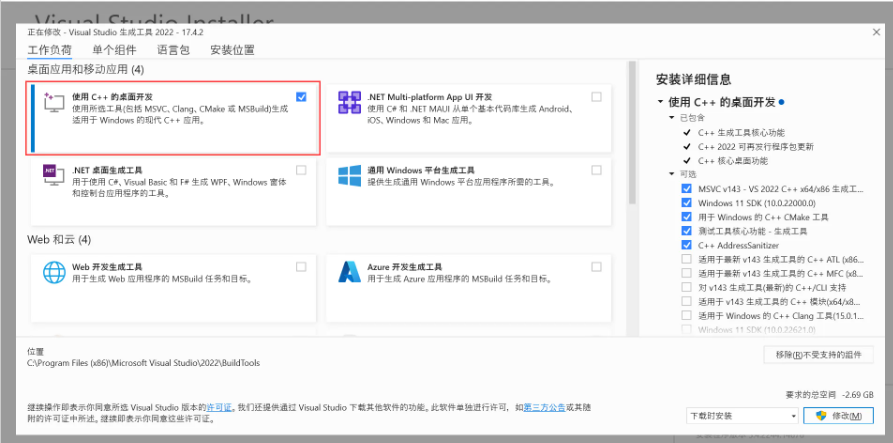Viewport: 893px width, 443px height.
Task: Enable C++ 模块 for v143 build tools
Action: (x=686, y=301)
